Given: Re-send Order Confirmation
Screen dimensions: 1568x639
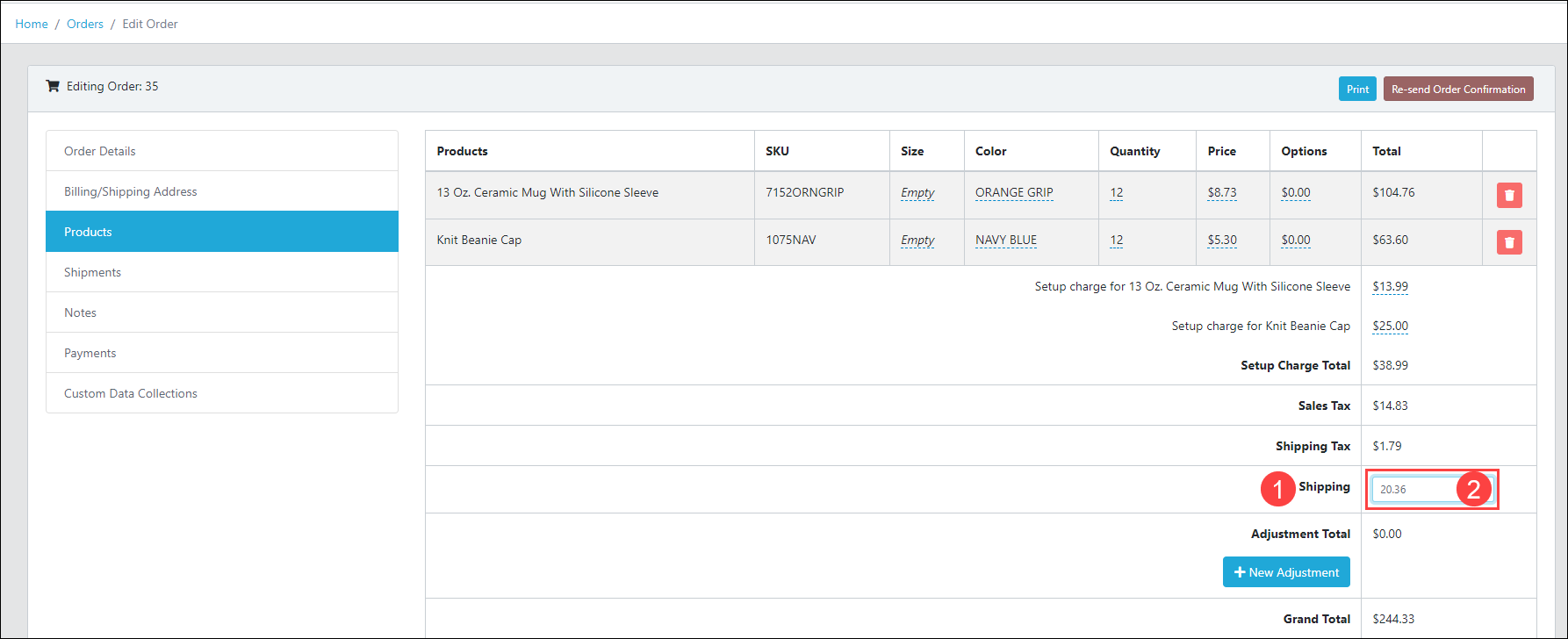Looking at the screenshot, I should [1458, 89].
